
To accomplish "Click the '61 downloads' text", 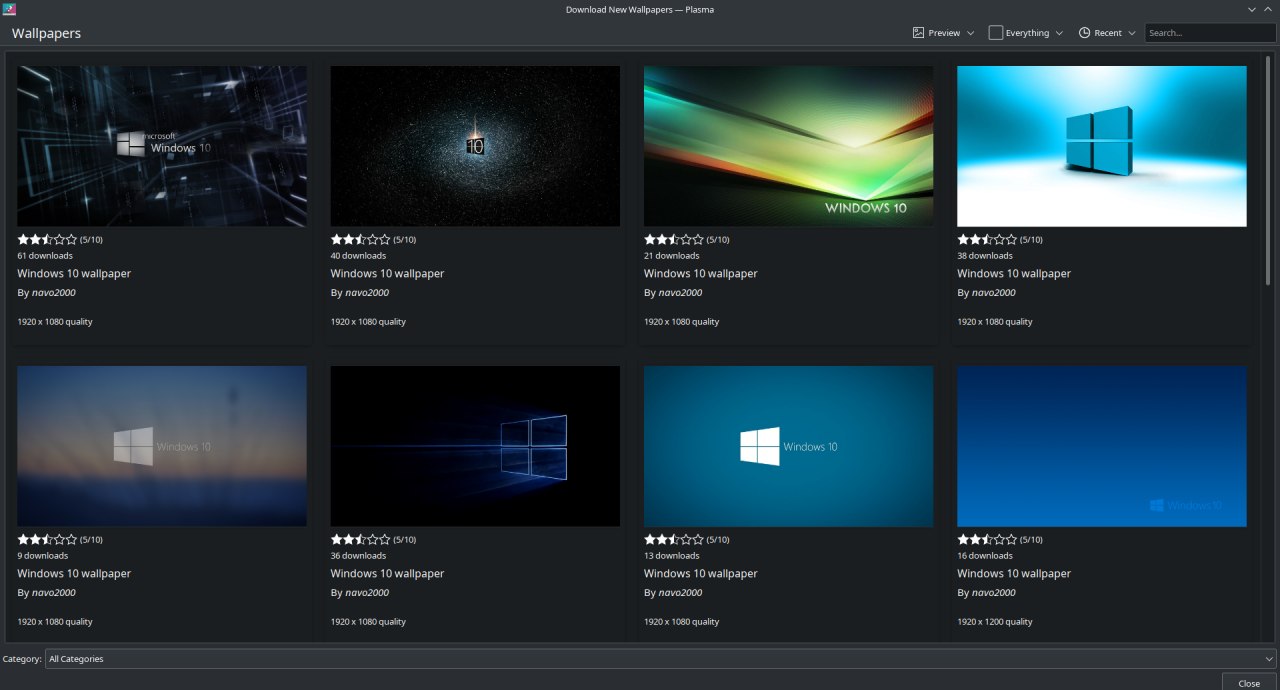I will 45,256.
